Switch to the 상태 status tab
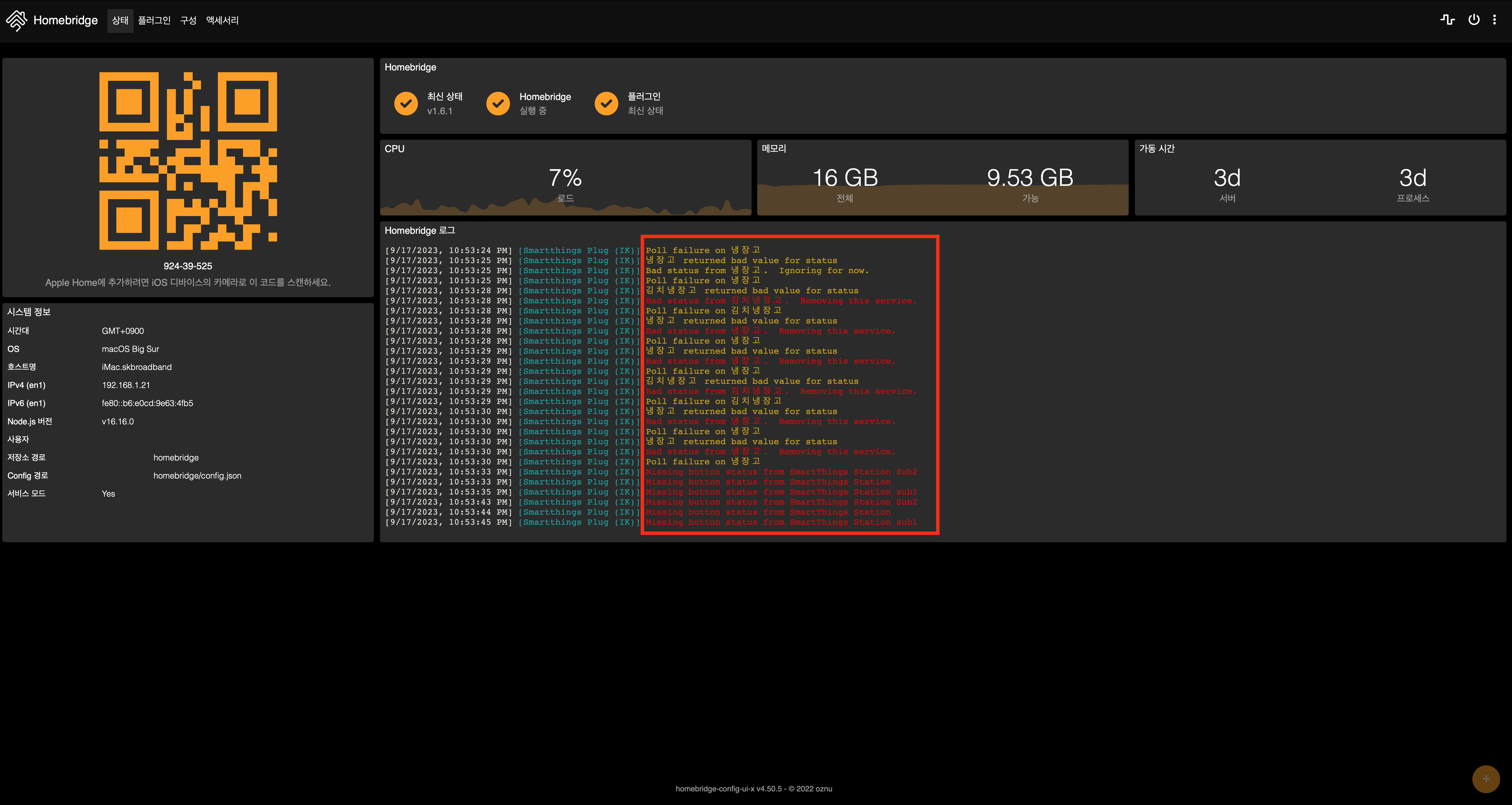1512x805 pixels. click(x=120, y=20)
